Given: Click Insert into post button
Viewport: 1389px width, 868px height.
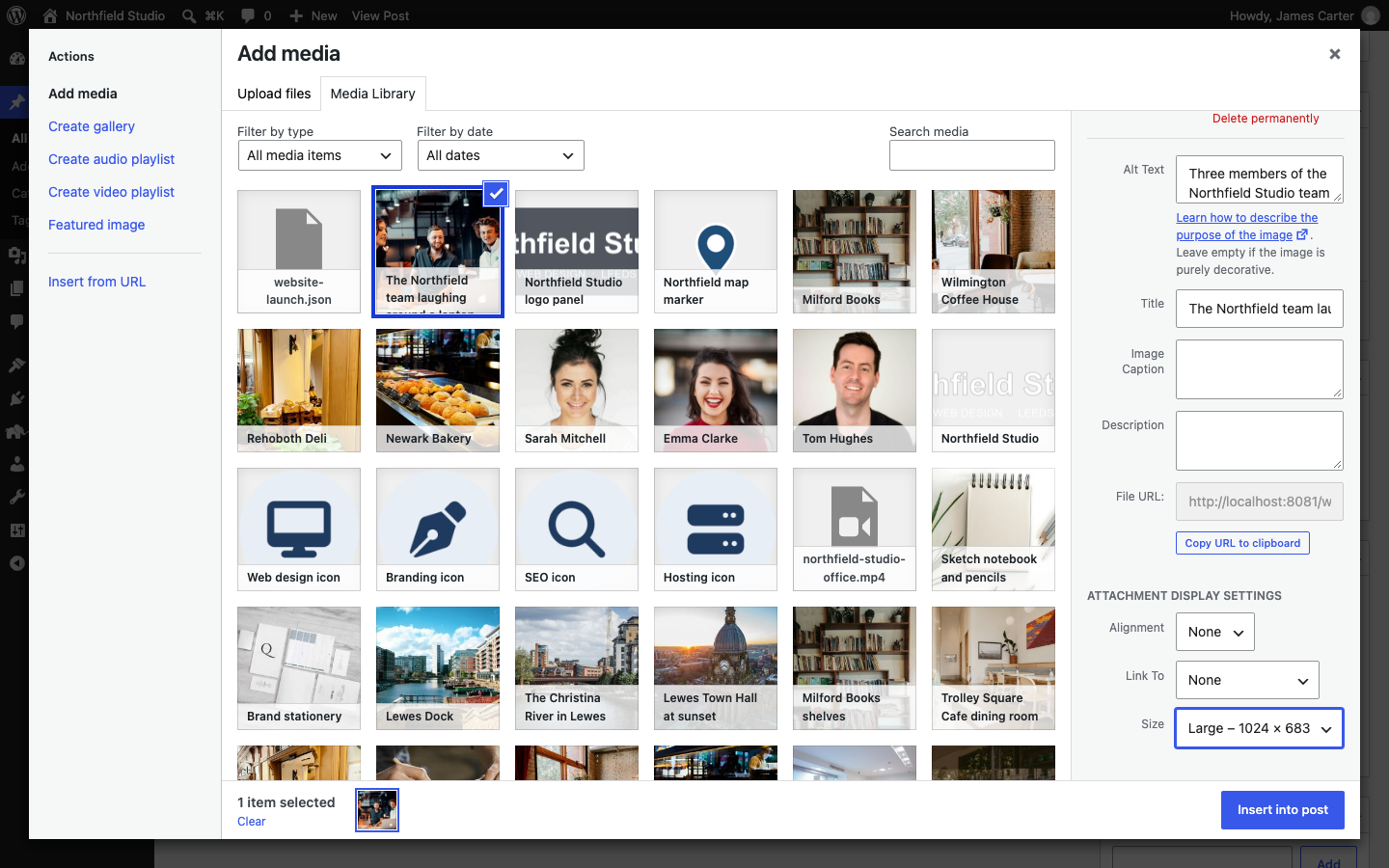Looking at the screenshot, I should [1283, 810].
